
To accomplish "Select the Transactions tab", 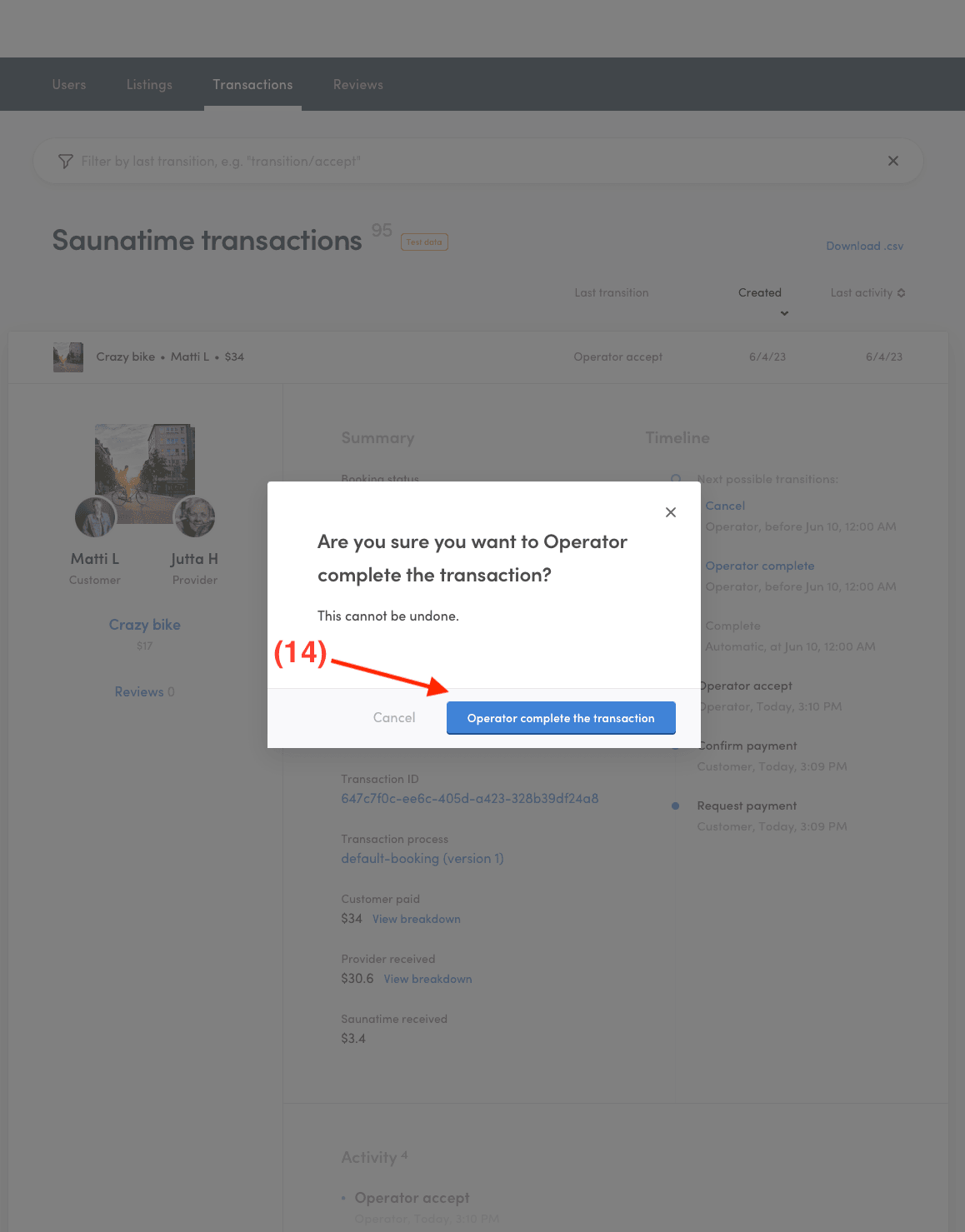I will click(x=252, y=85).
